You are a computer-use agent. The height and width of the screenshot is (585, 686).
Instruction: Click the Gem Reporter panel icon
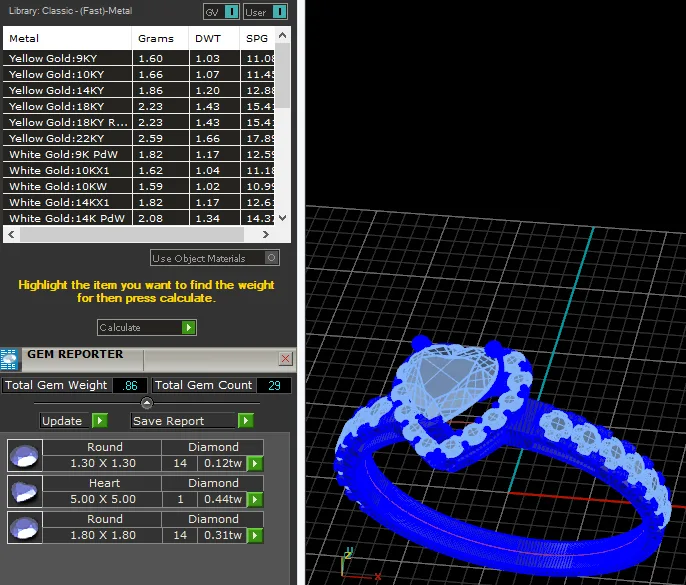[9, 359]
